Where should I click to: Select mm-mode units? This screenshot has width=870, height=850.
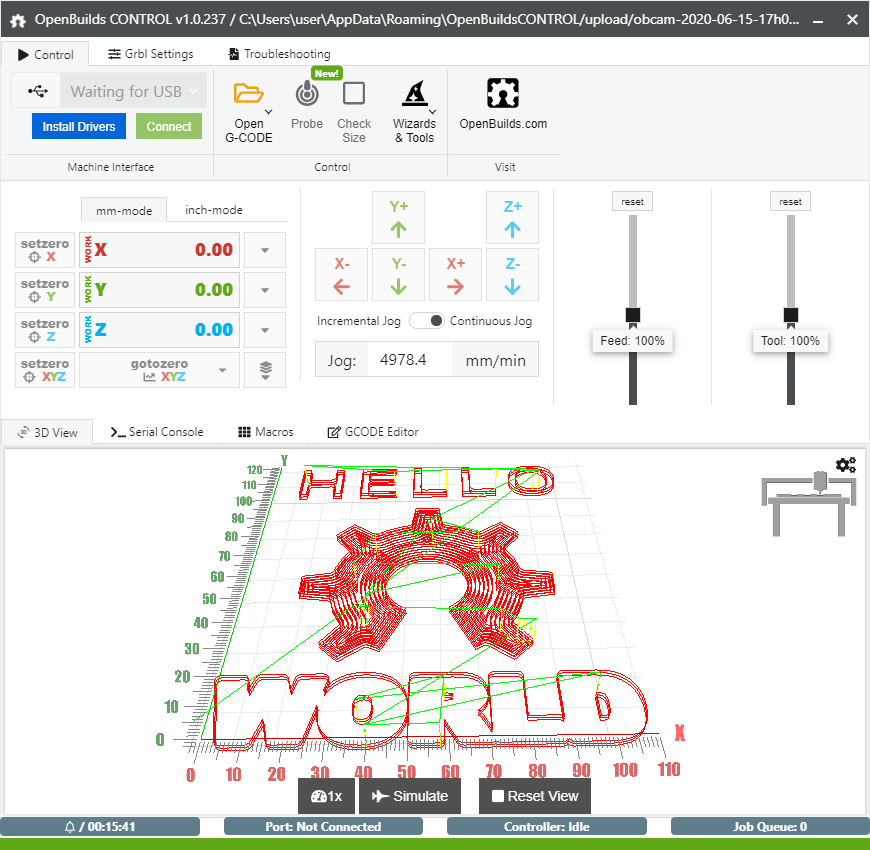[x=124, y=210]
